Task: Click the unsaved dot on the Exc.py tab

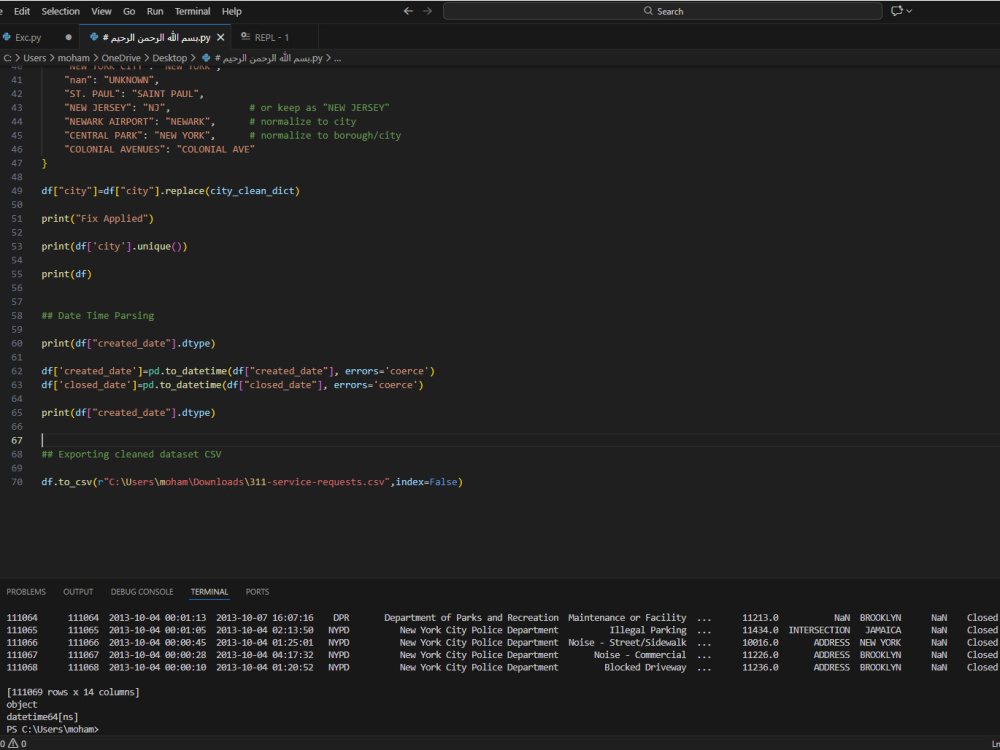Action: pyautogui.click(x=68, y=37)
